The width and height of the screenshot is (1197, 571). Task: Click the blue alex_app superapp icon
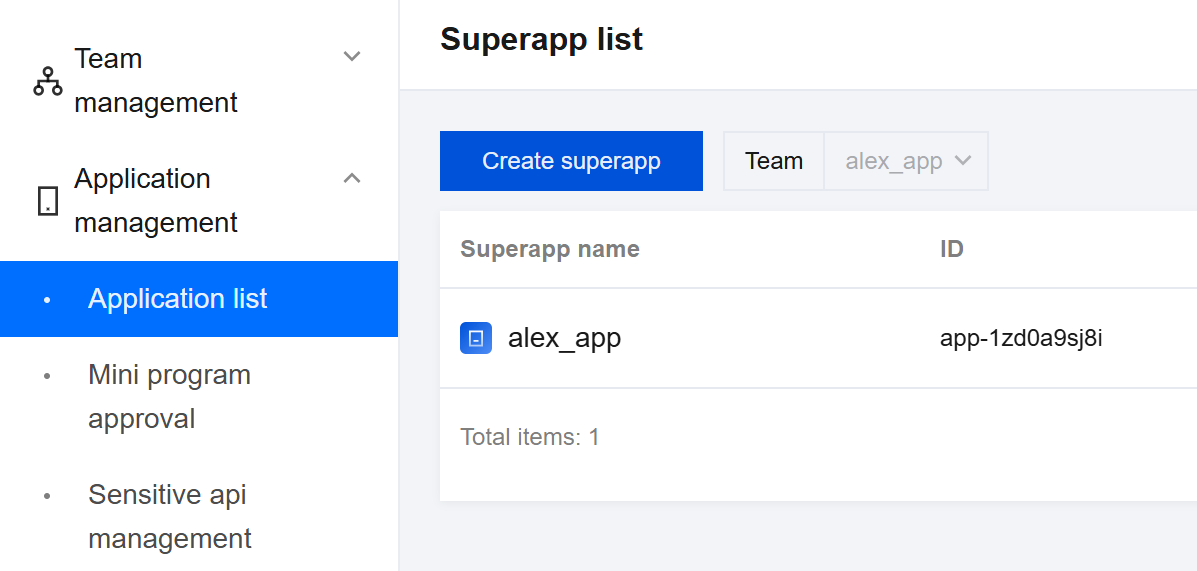pyautogui.click(x=476, y=338)
